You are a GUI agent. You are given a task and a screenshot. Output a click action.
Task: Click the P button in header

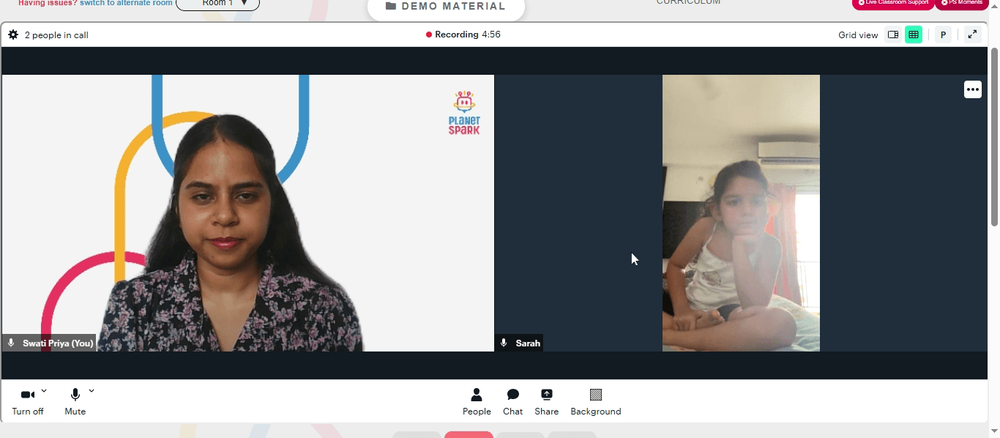tap(943, 35)
